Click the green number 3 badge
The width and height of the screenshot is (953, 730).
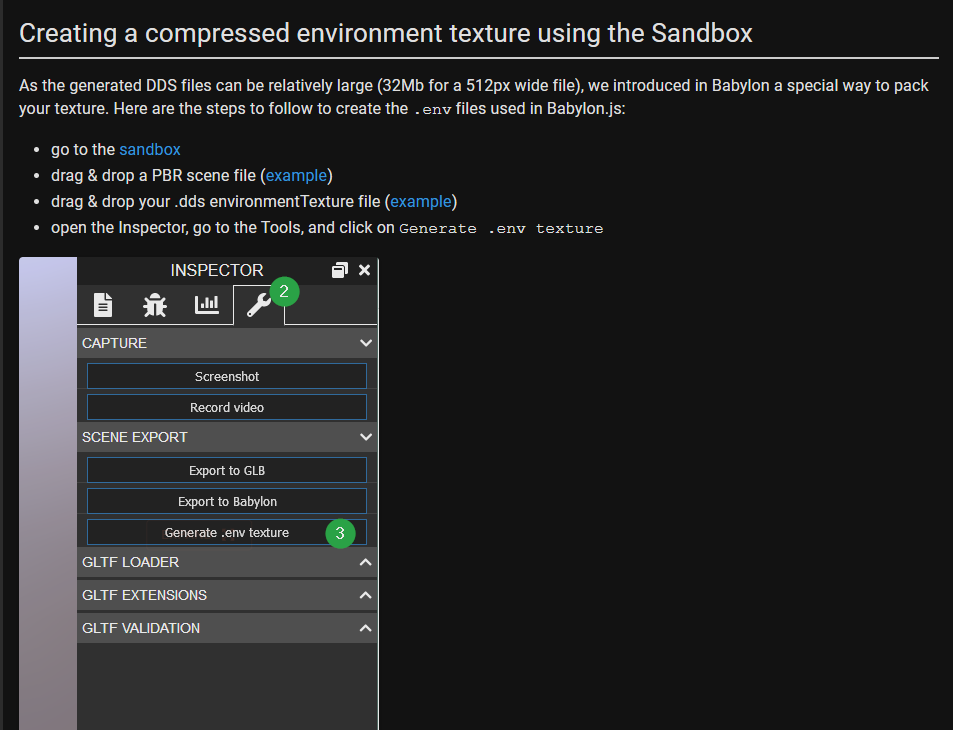(x=340, y=533)
